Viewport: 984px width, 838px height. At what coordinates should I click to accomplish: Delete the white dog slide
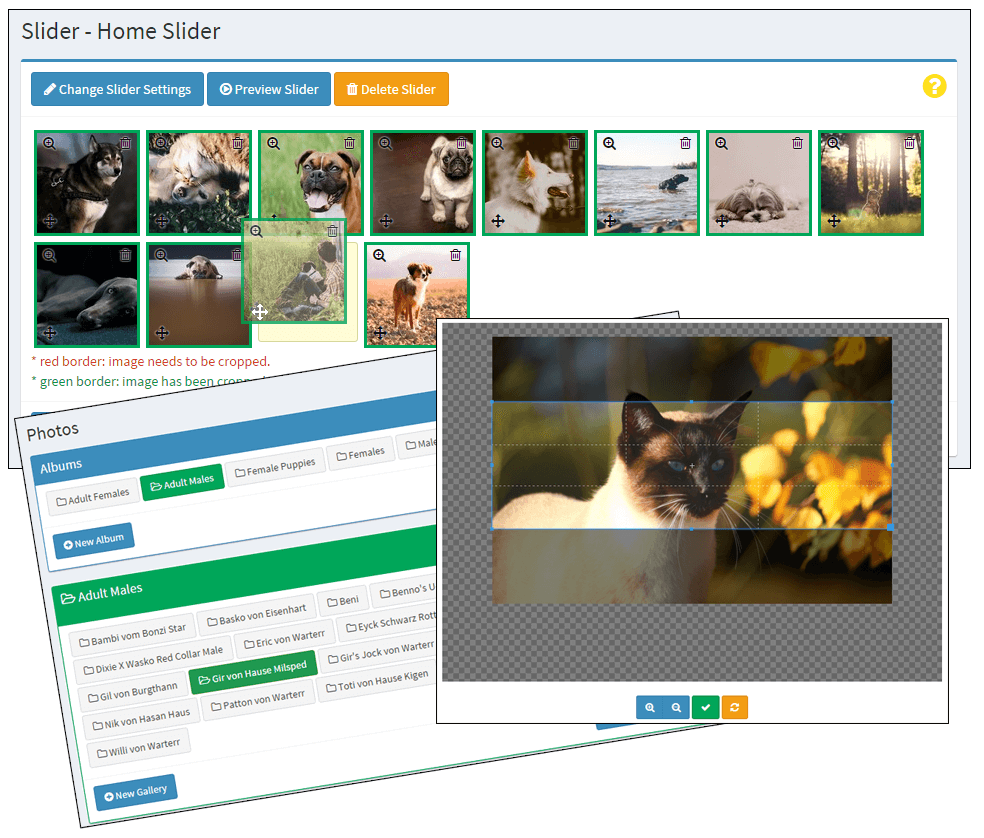(574, 143)
